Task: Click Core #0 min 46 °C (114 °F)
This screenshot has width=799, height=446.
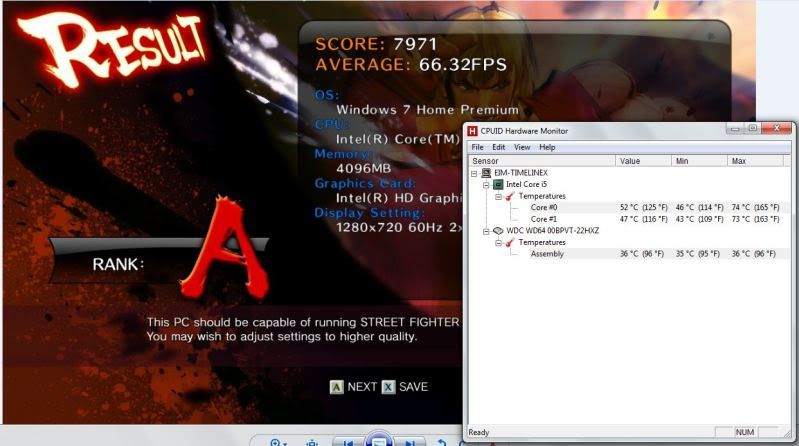Action: pos(699,207)
